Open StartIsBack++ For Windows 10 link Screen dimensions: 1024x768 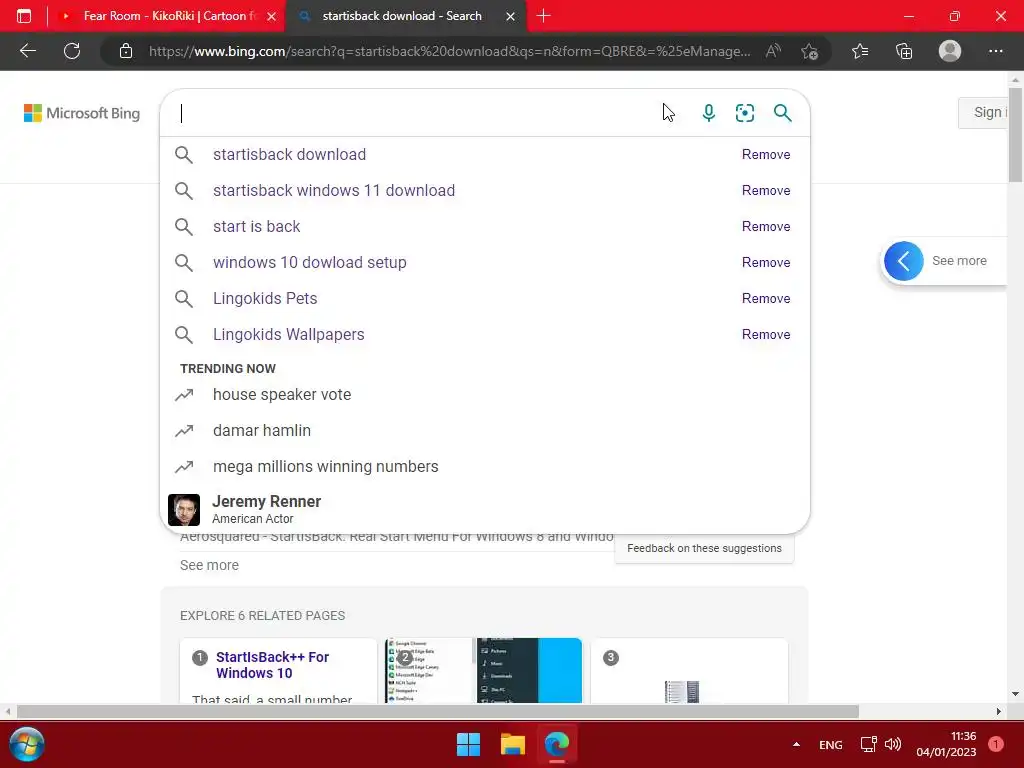[272, 665]
